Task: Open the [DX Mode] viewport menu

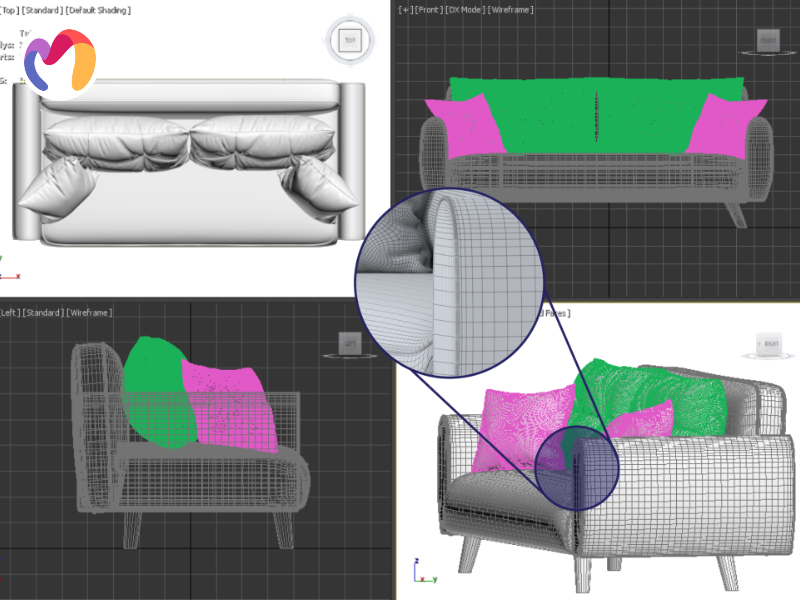Action: (x=464, y=9)
